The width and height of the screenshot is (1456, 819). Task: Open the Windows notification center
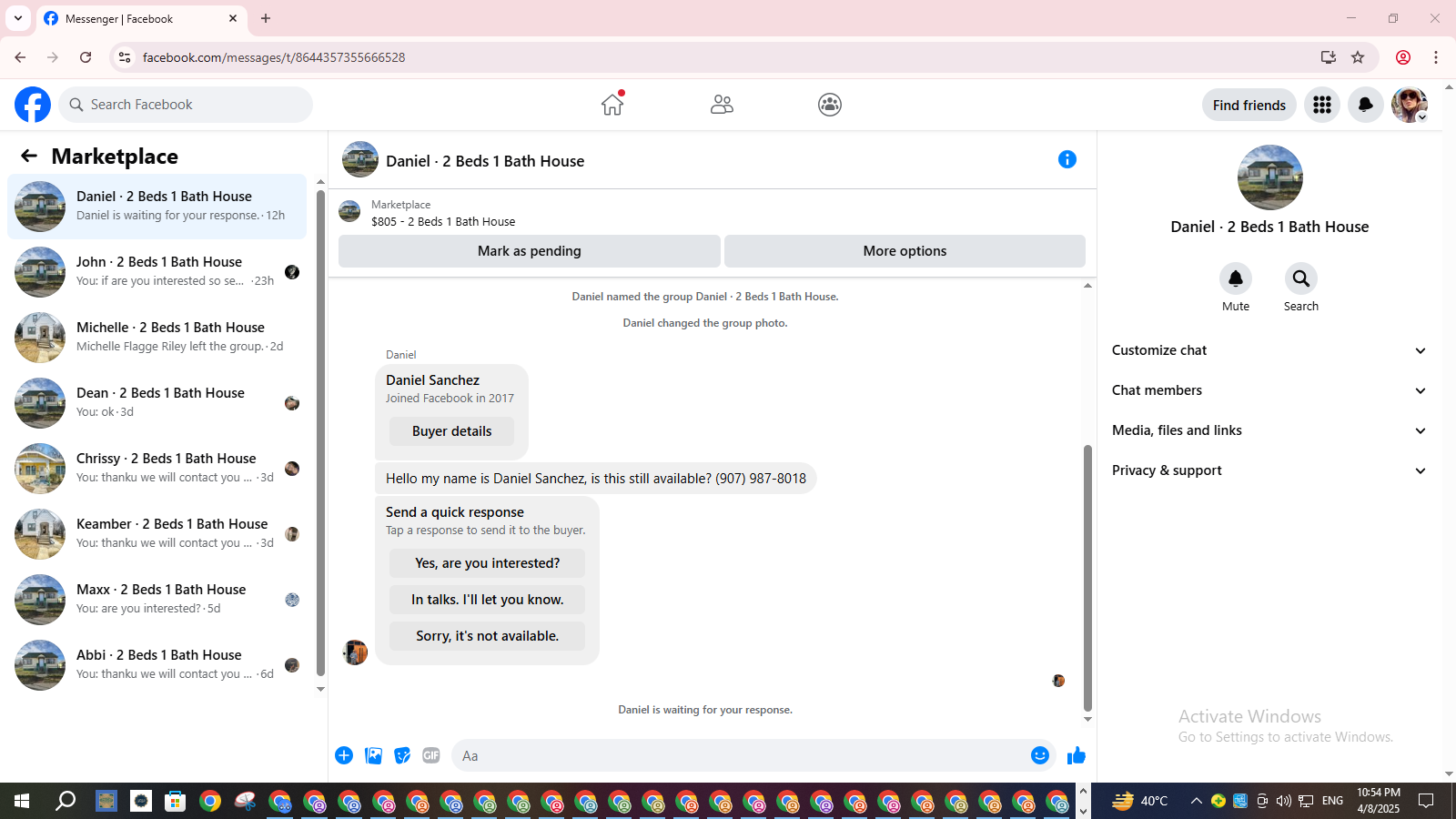point(1426,801)
